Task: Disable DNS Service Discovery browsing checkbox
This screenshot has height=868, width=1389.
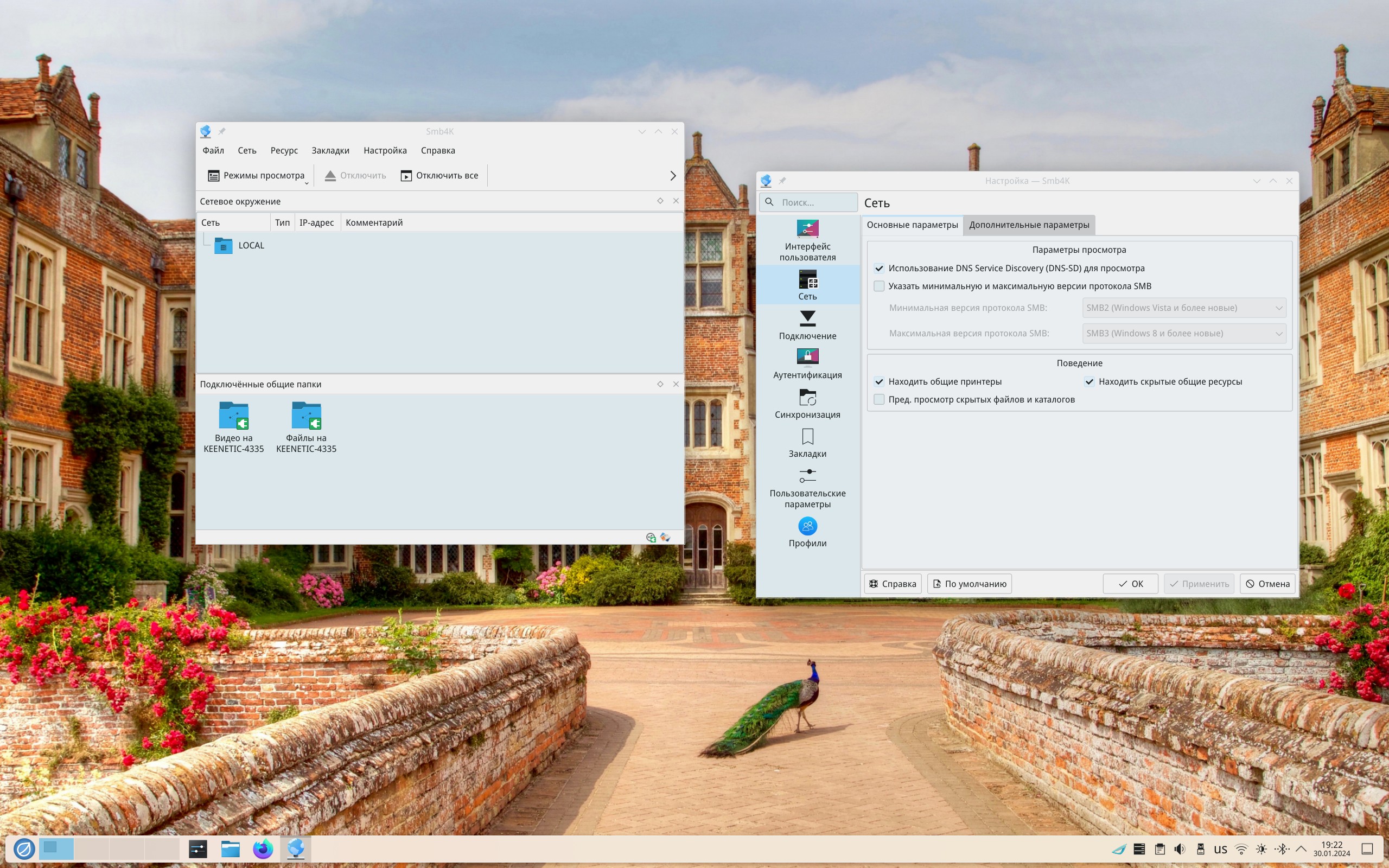Action: click(x=879, y=268)
